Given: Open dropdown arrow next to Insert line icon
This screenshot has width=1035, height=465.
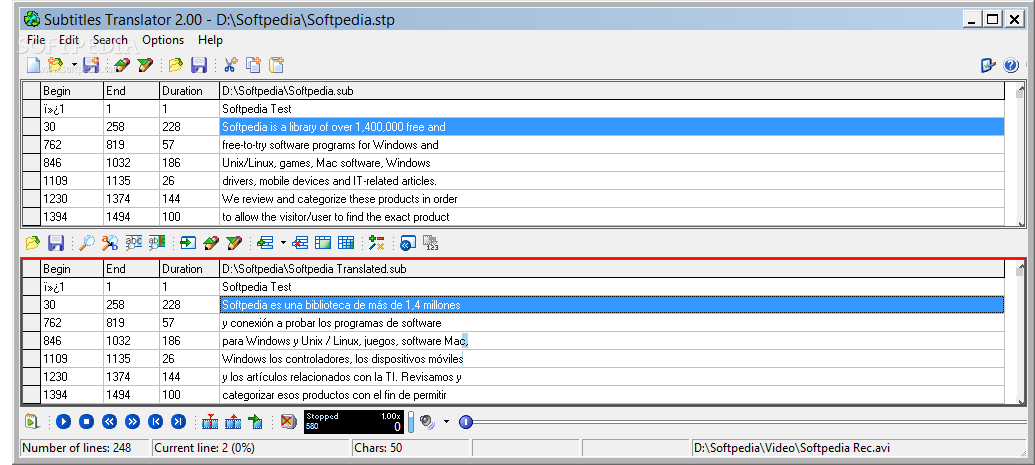Looking at the screenshot, I should tap(284, 243).
